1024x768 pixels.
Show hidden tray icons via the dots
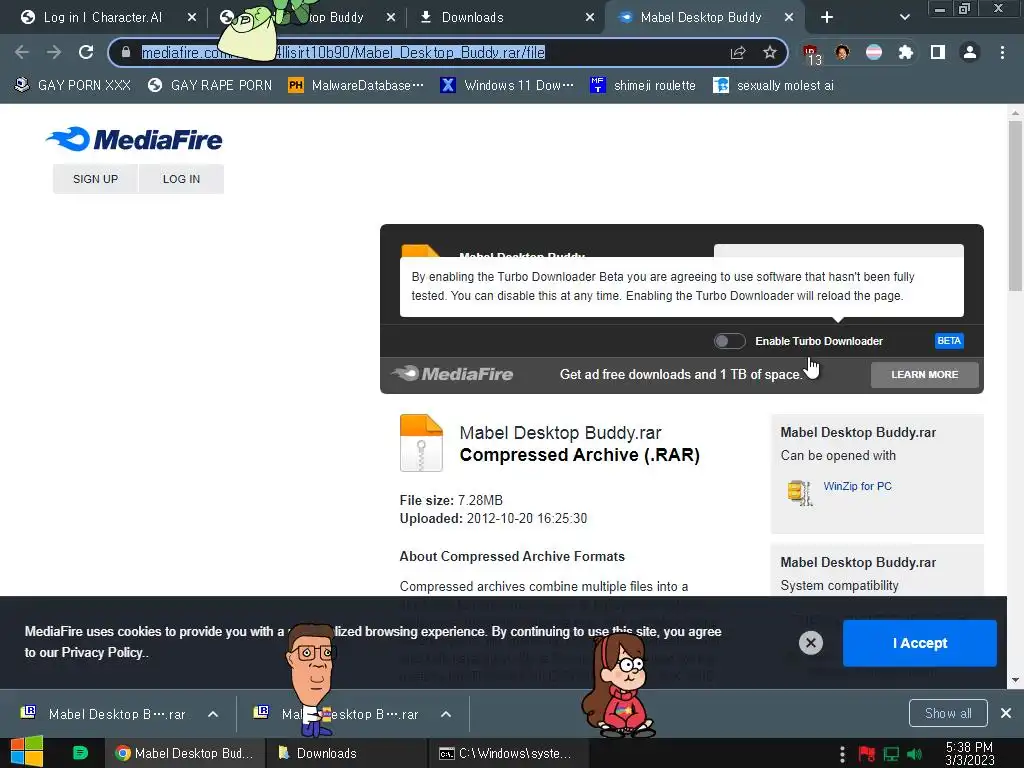[842, 754]
